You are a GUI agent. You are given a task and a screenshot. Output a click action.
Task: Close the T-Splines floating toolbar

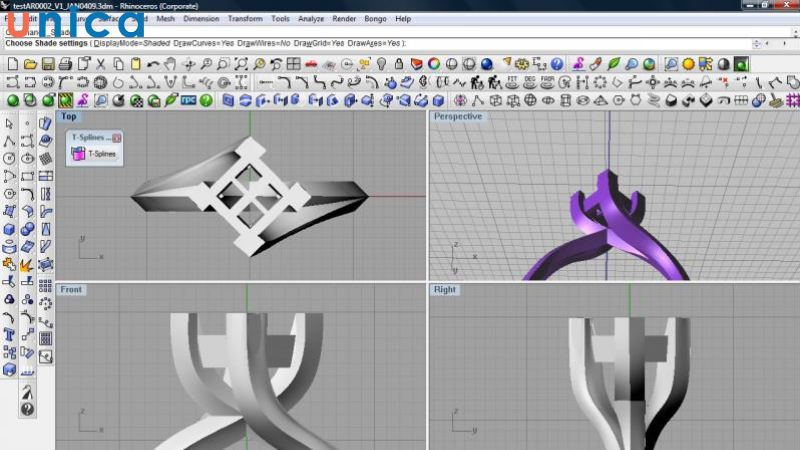tap(117, 137)
